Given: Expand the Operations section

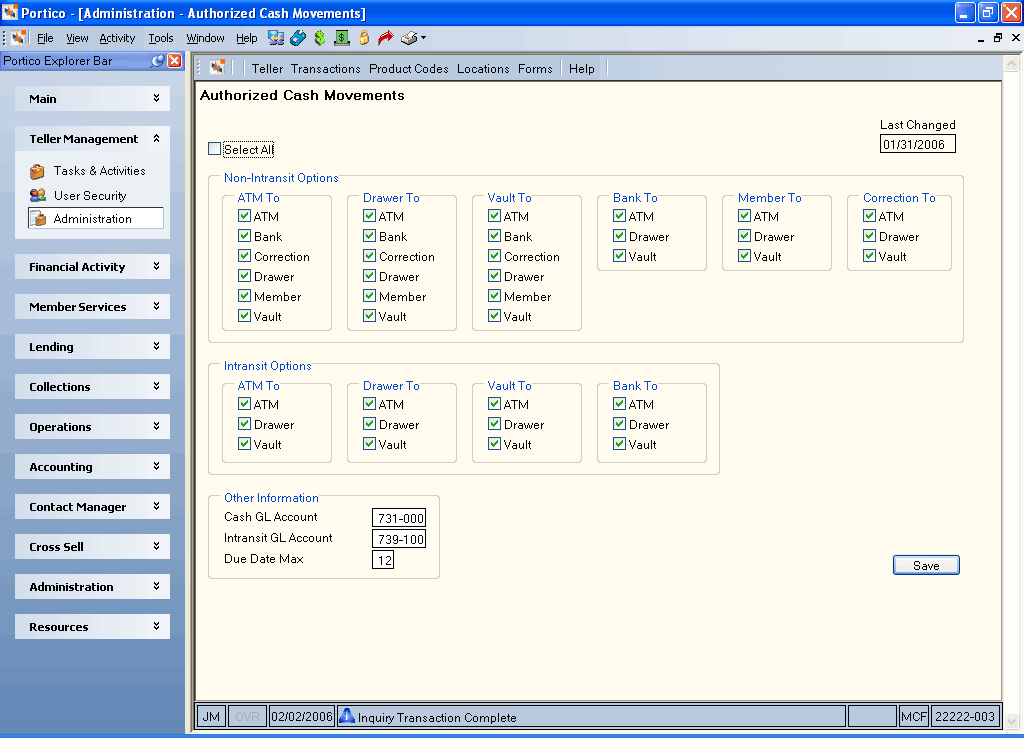Looking at the screenshot, I should pos(157,426).
